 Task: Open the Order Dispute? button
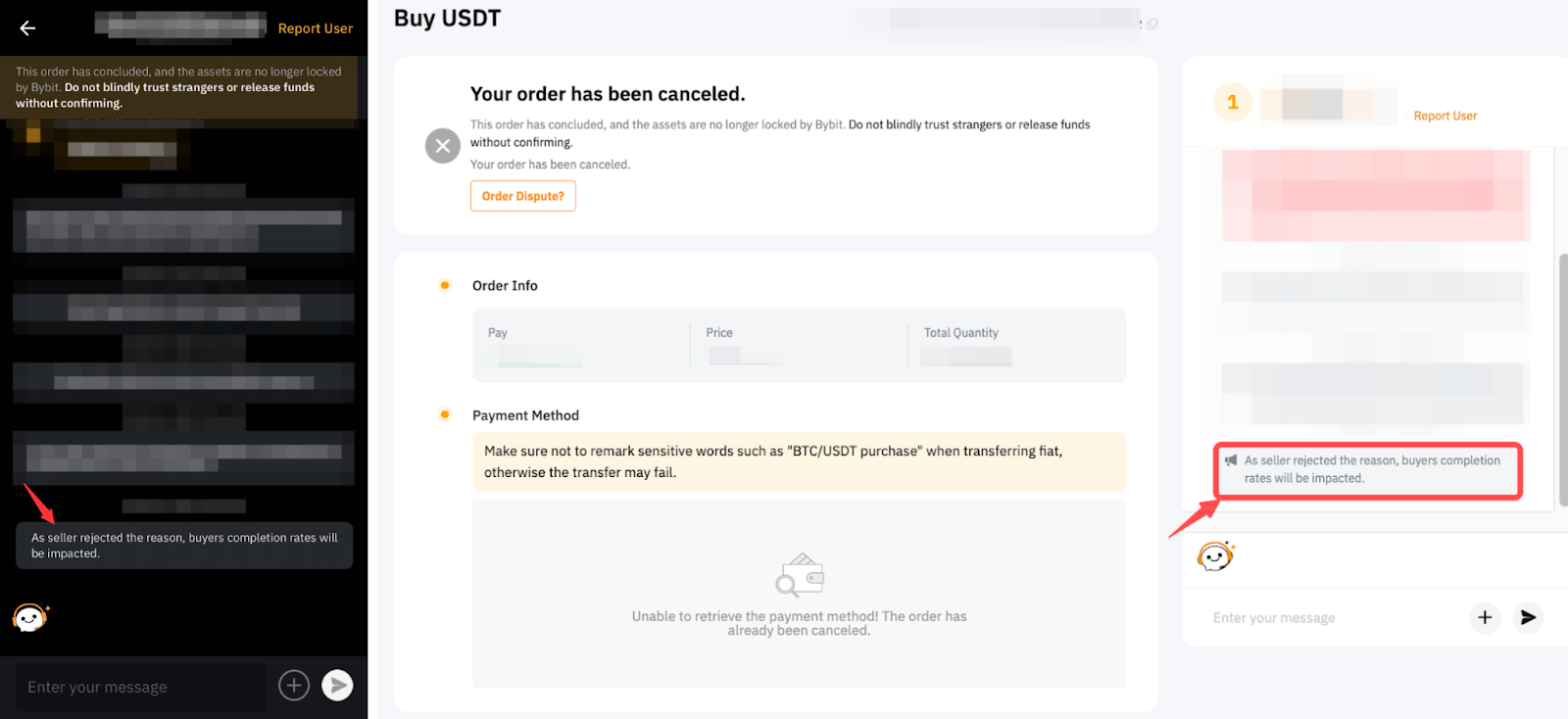(522, 196)
